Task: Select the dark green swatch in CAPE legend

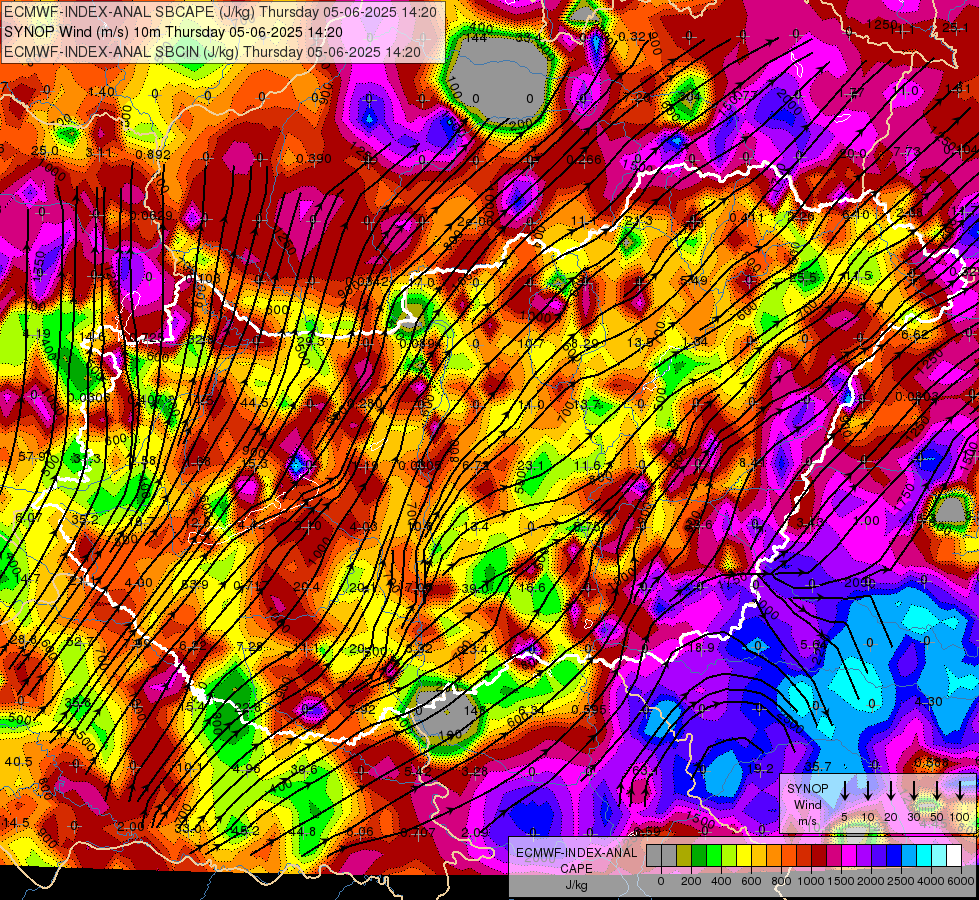Action: click(x=699, y=856)
